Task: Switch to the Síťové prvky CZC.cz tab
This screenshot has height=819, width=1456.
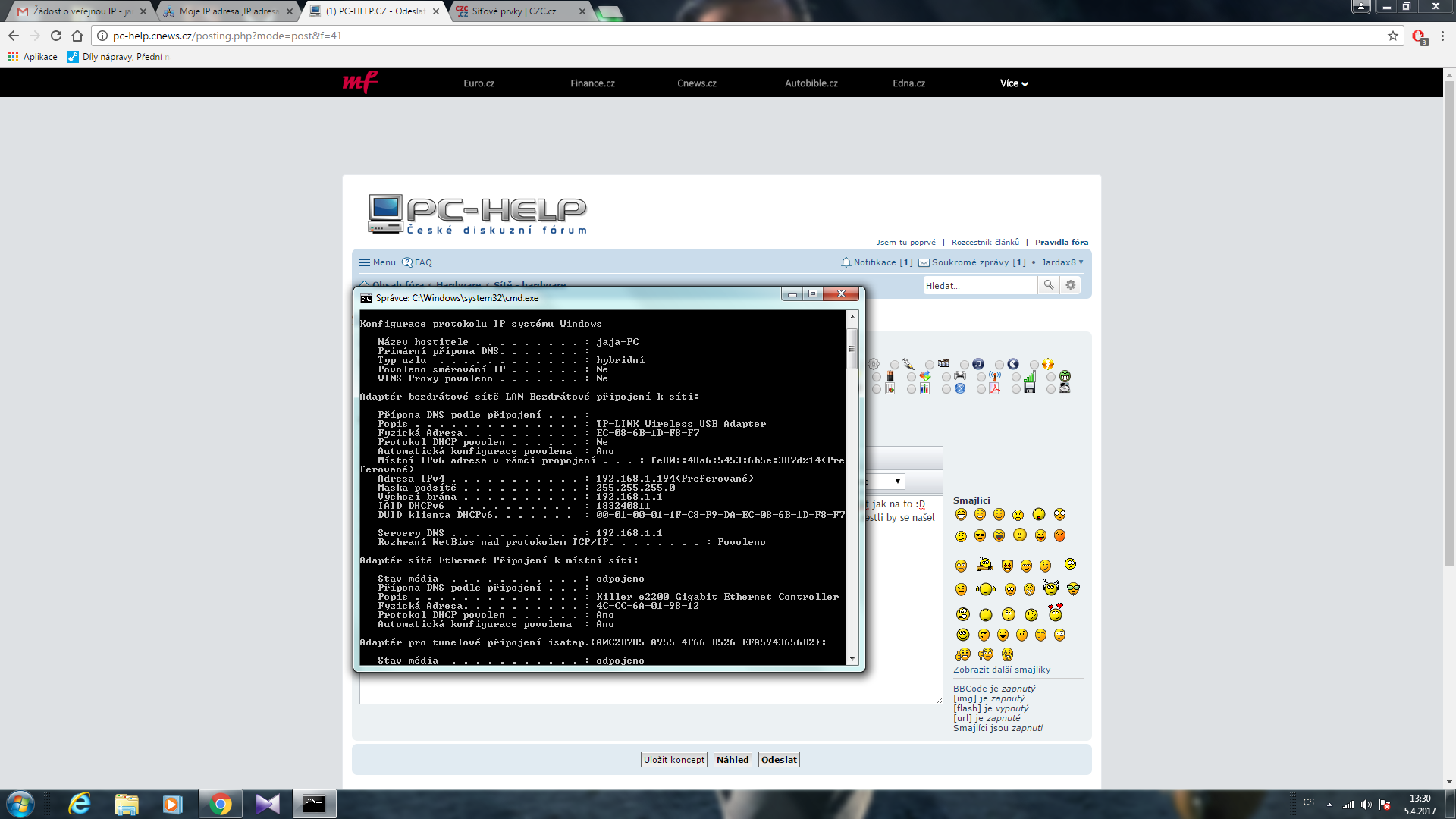Action: (x=513, y=11)
